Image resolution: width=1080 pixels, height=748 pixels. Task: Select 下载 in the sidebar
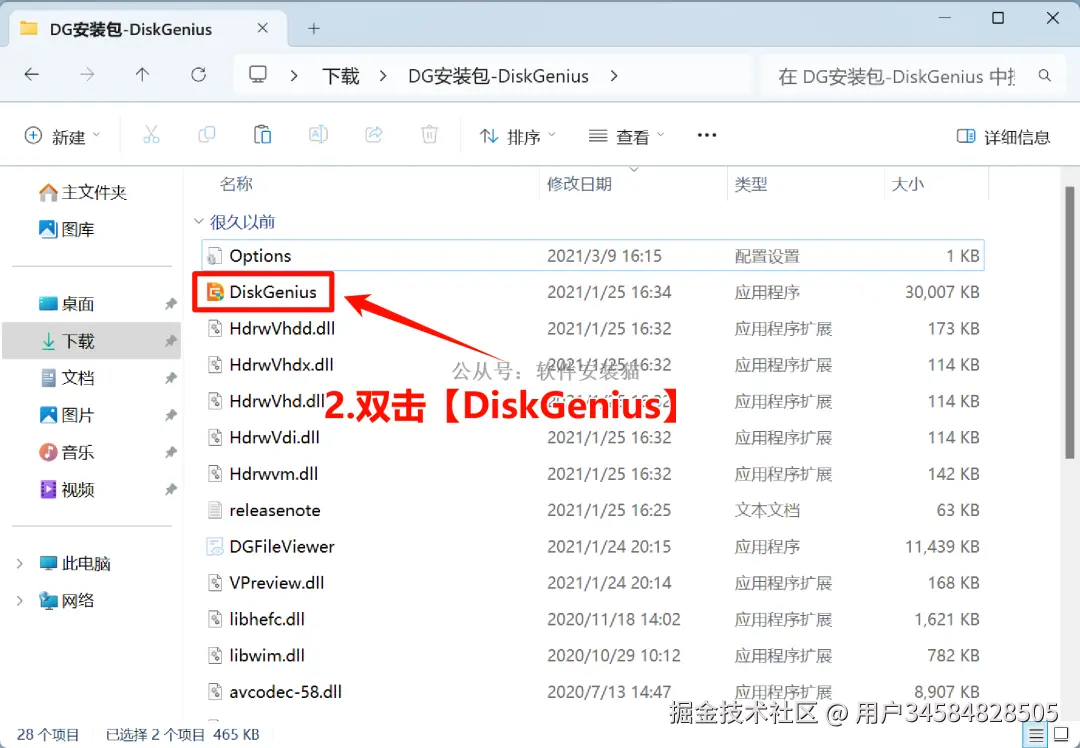(92, 341)
